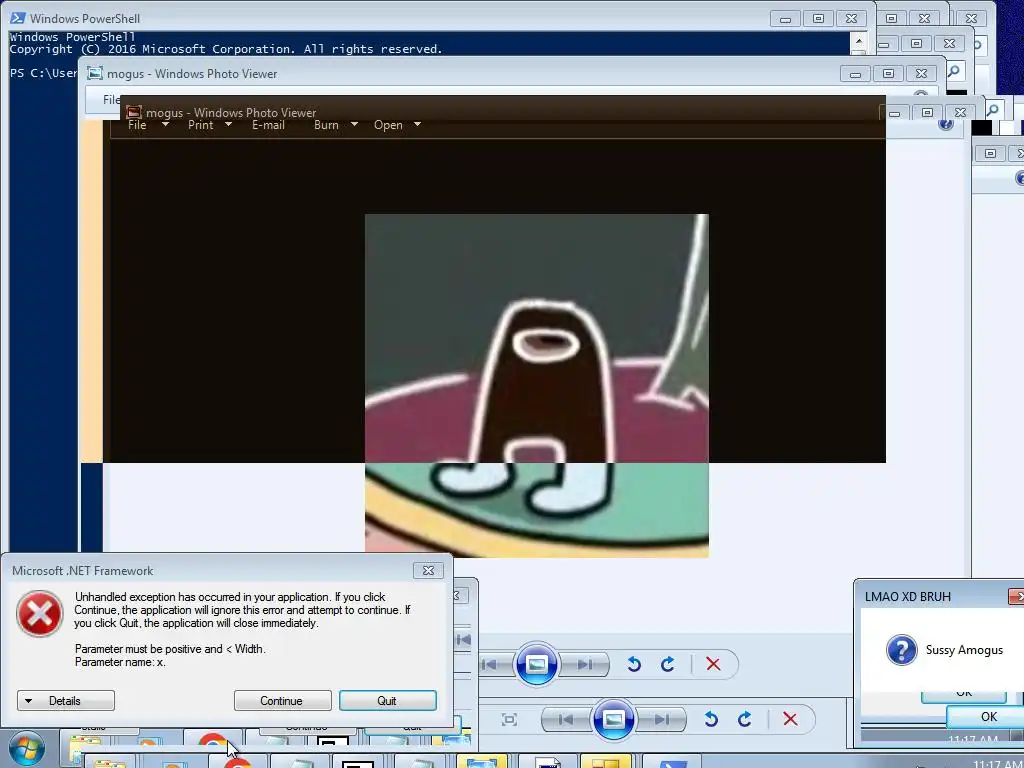Screen dimensions: 1024x768
Task: Go to next image in the lower Photo Viewer controls
Action: 662,720
